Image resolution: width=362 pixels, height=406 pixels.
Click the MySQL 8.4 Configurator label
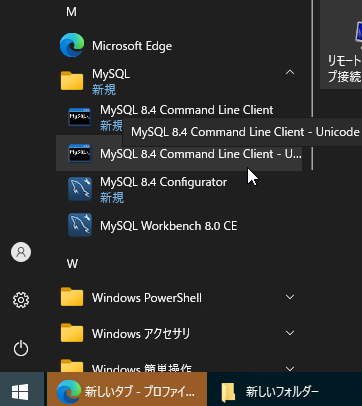pyautogui.click(x=163, y=182)
